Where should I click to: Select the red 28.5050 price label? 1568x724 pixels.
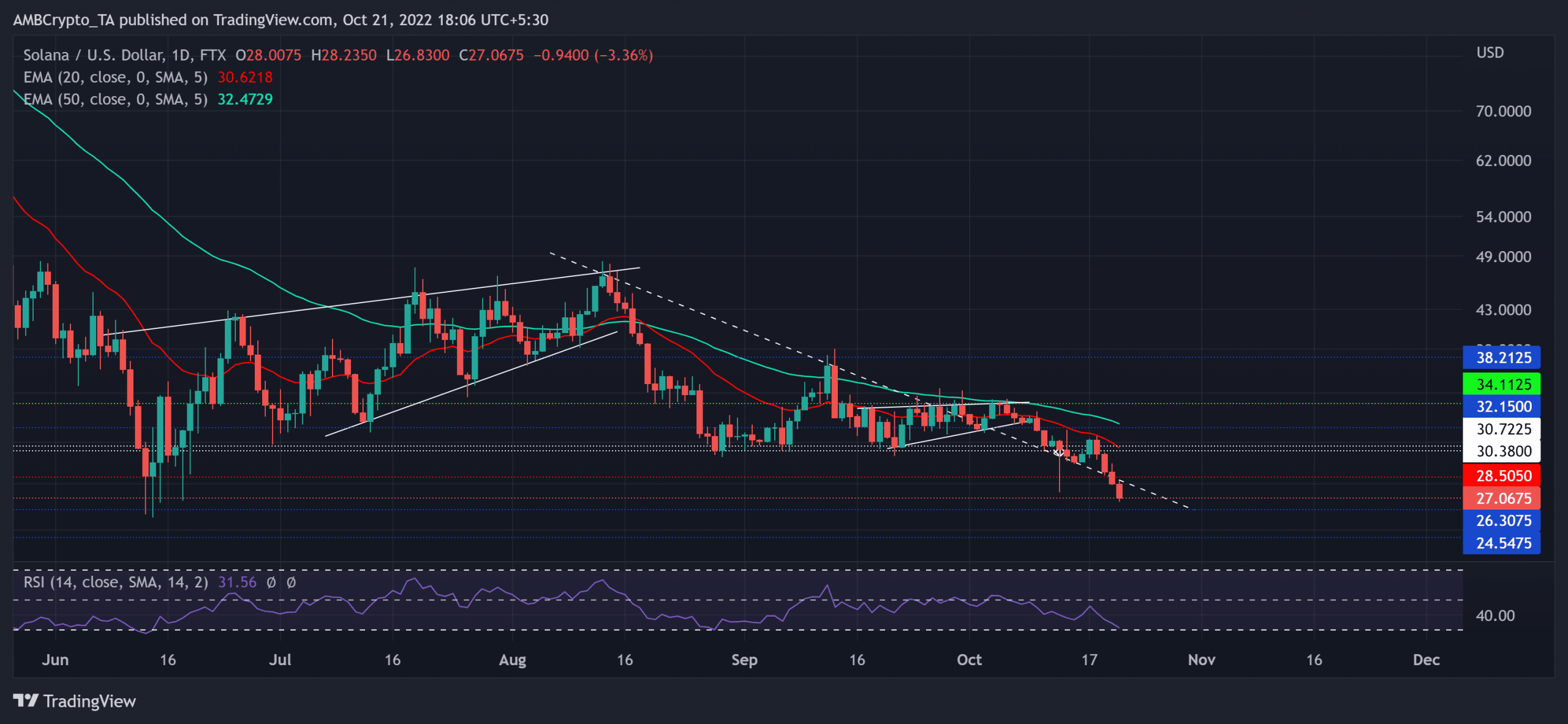(1501, 475)
